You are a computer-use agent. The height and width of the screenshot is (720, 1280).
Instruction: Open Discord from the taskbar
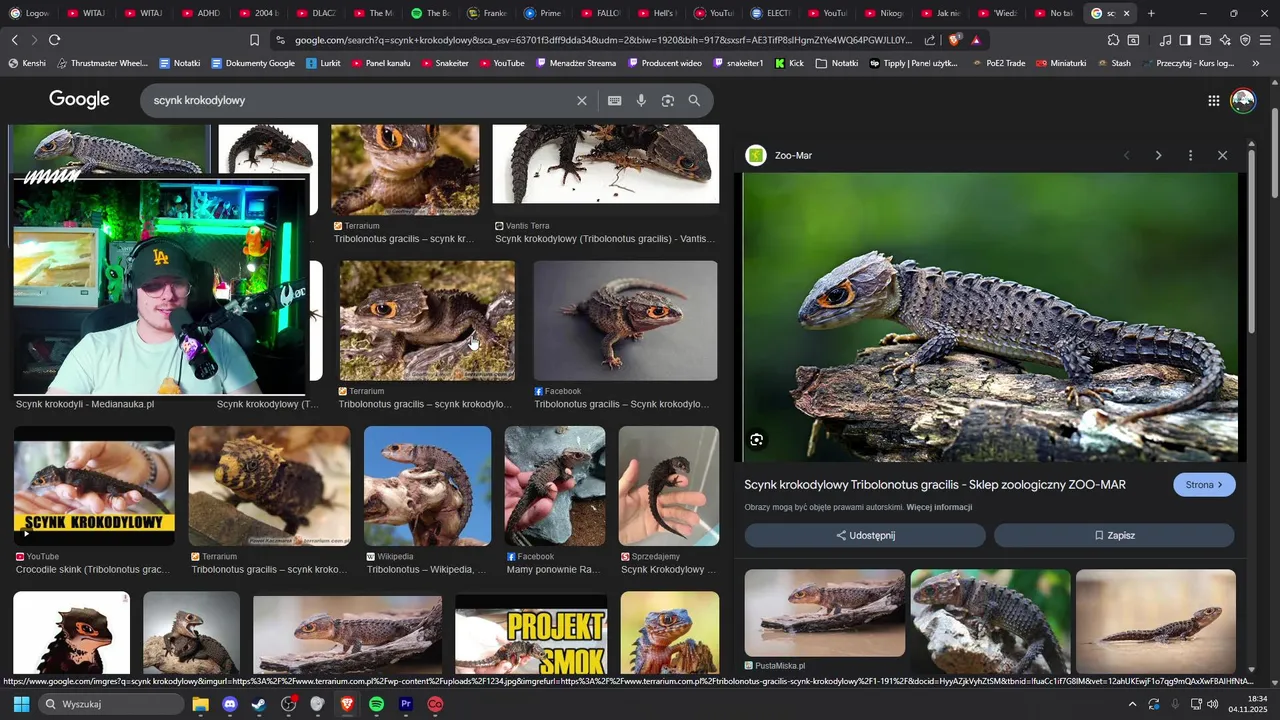(x=229, y=704)
